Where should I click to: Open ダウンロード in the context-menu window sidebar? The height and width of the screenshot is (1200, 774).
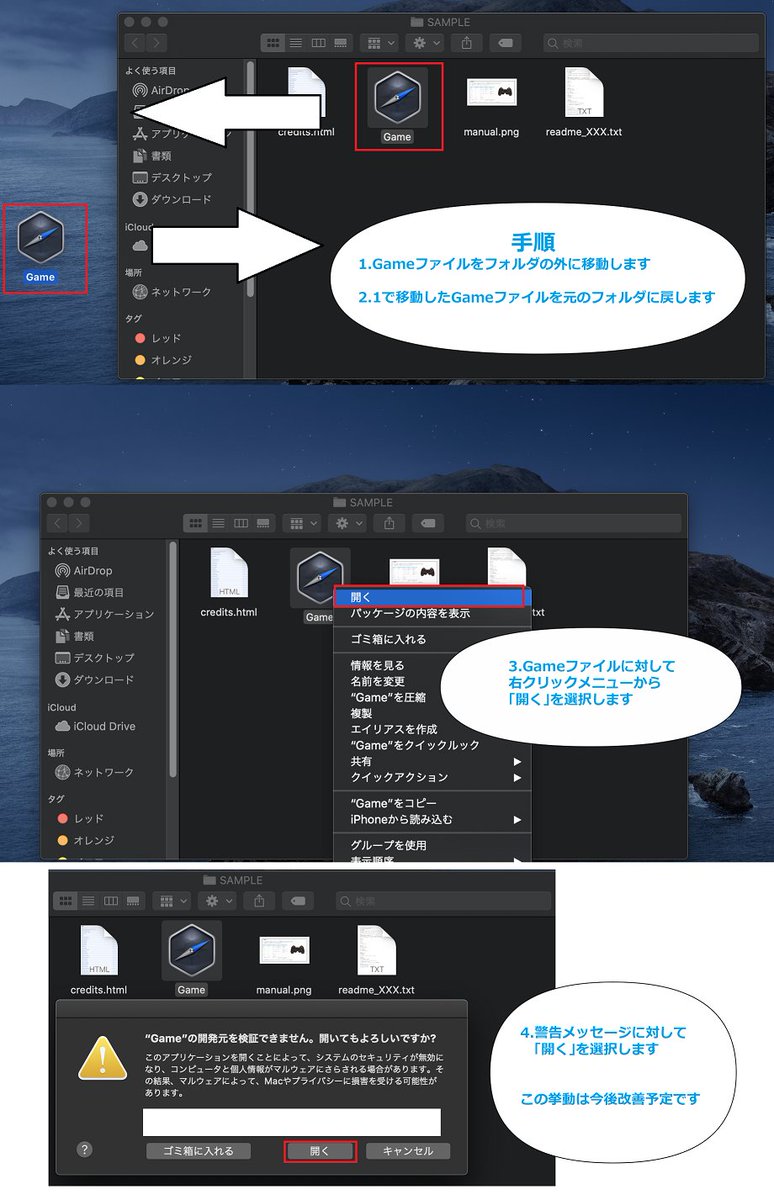(x=94, y=680)
